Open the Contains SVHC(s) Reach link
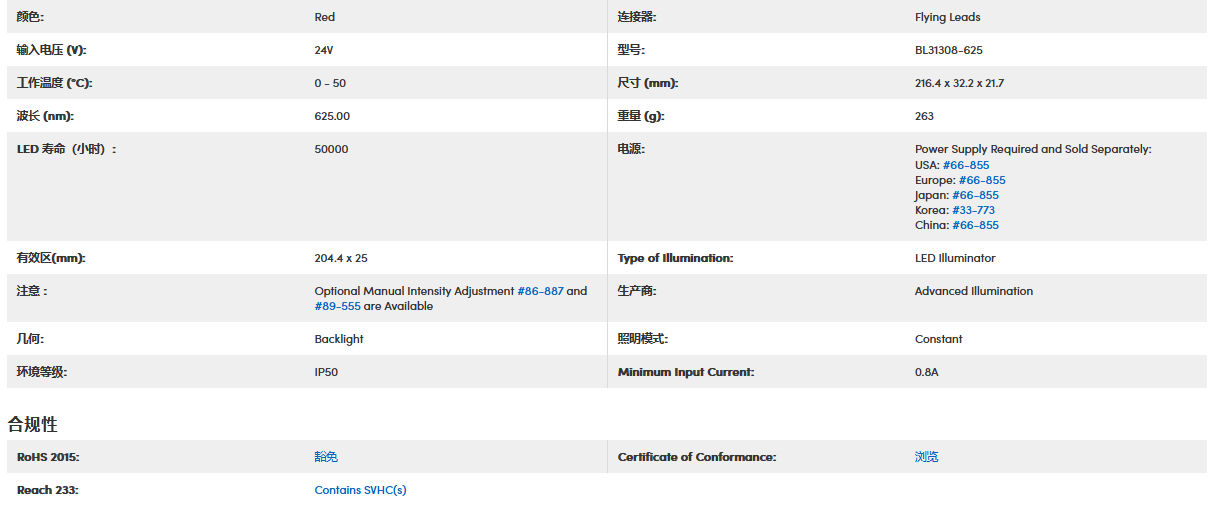 click(360, 490)
